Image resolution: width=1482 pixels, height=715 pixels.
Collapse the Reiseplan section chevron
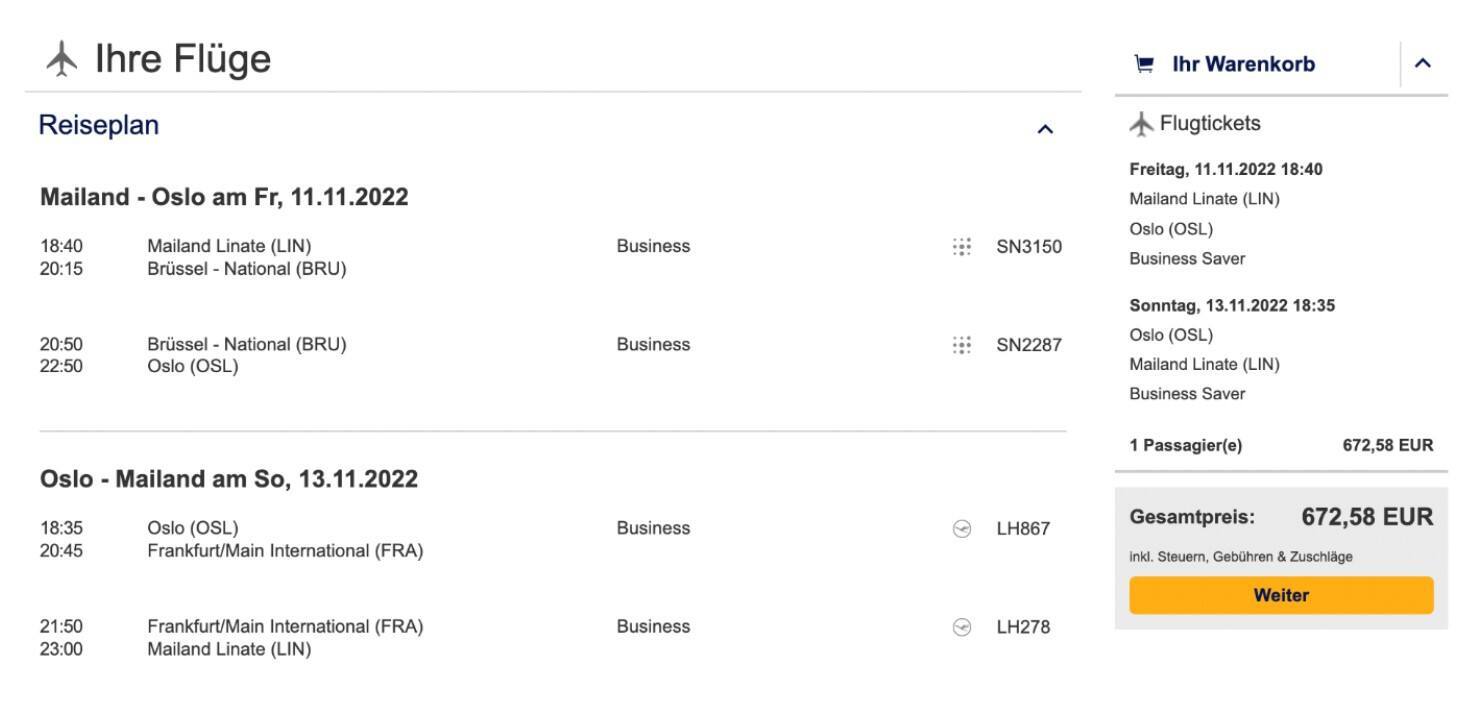pos(1045,129)
